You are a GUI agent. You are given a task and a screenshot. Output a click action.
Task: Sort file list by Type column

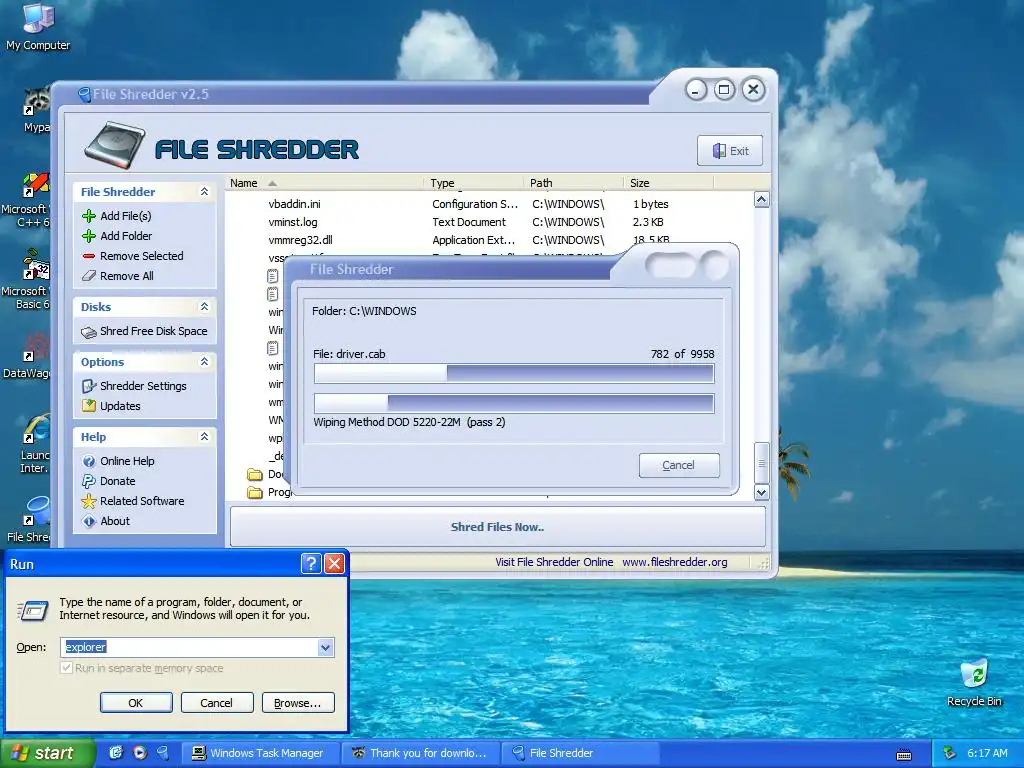(x=473, y=183)
